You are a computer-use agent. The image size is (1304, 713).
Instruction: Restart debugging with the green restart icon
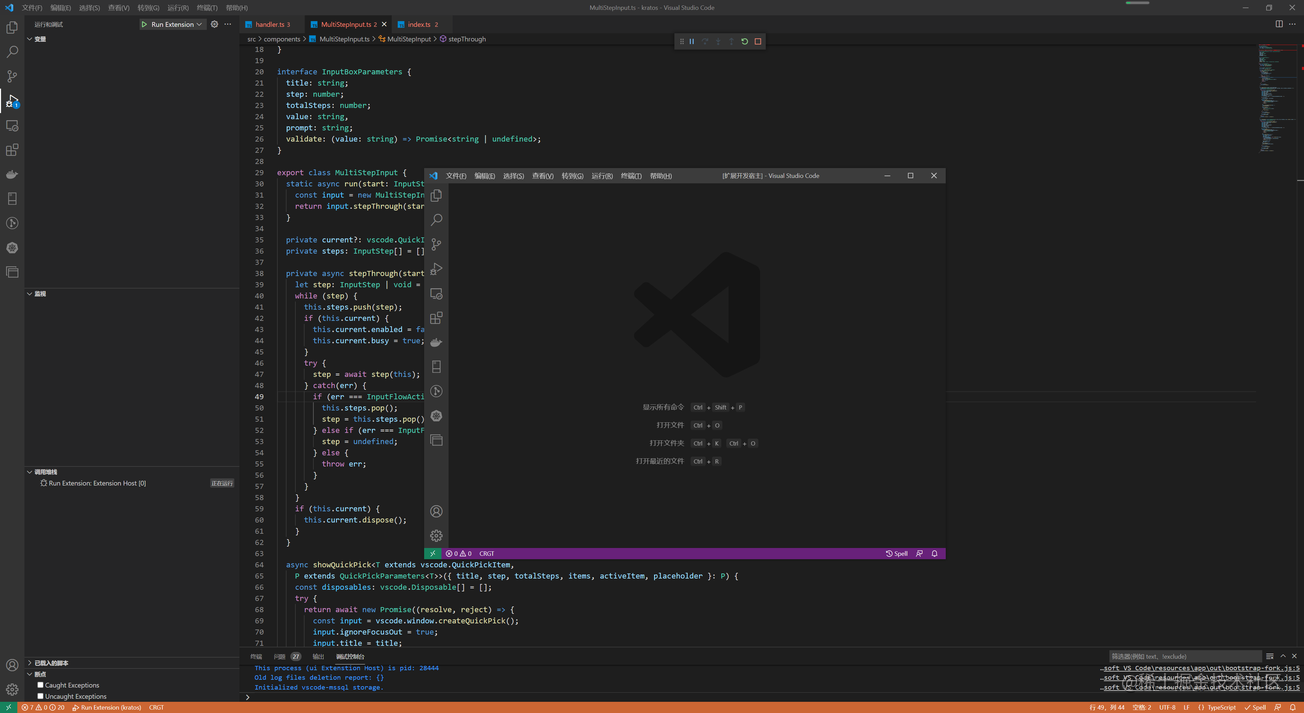[744, 42]
